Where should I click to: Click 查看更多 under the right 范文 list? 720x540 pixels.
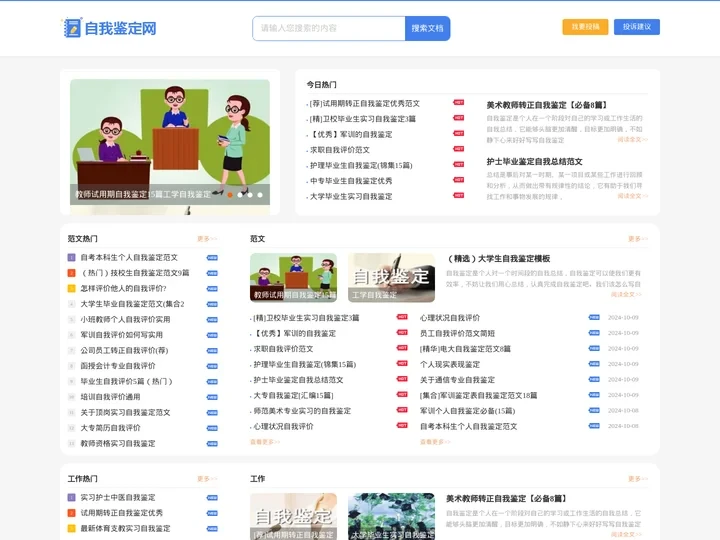tap(435, 442)
